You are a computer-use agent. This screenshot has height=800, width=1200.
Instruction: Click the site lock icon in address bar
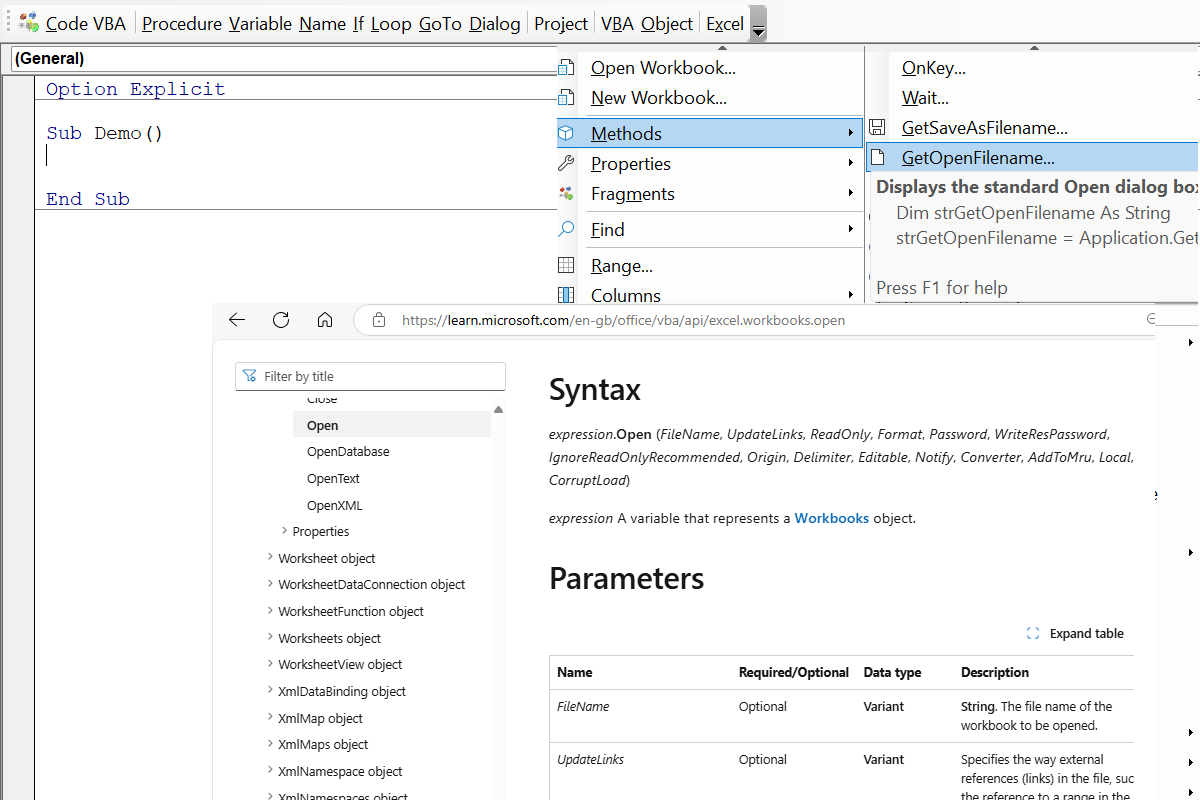(379, 320)
